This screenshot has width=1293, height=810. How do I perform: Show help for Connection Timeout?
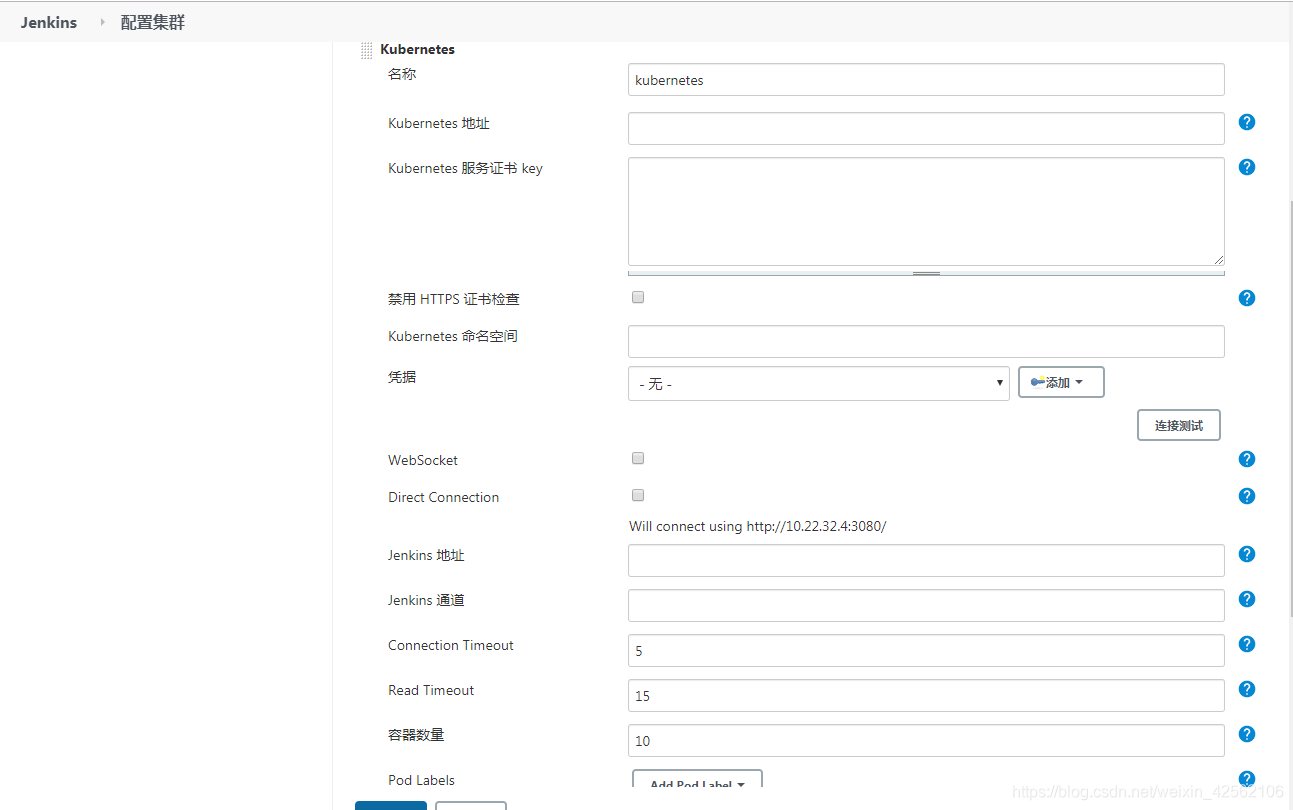[x=1246, y=644]
